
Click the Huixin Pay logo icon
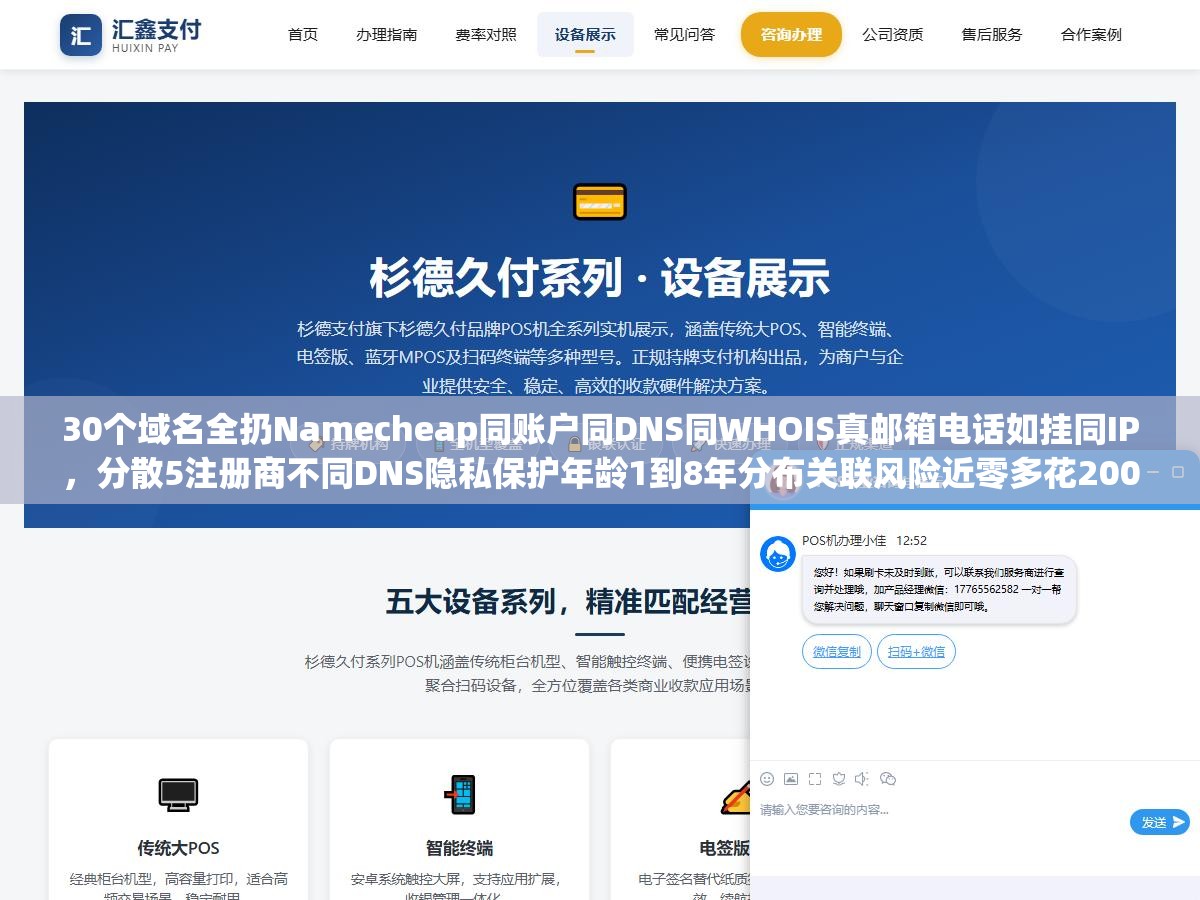(81, 35)
